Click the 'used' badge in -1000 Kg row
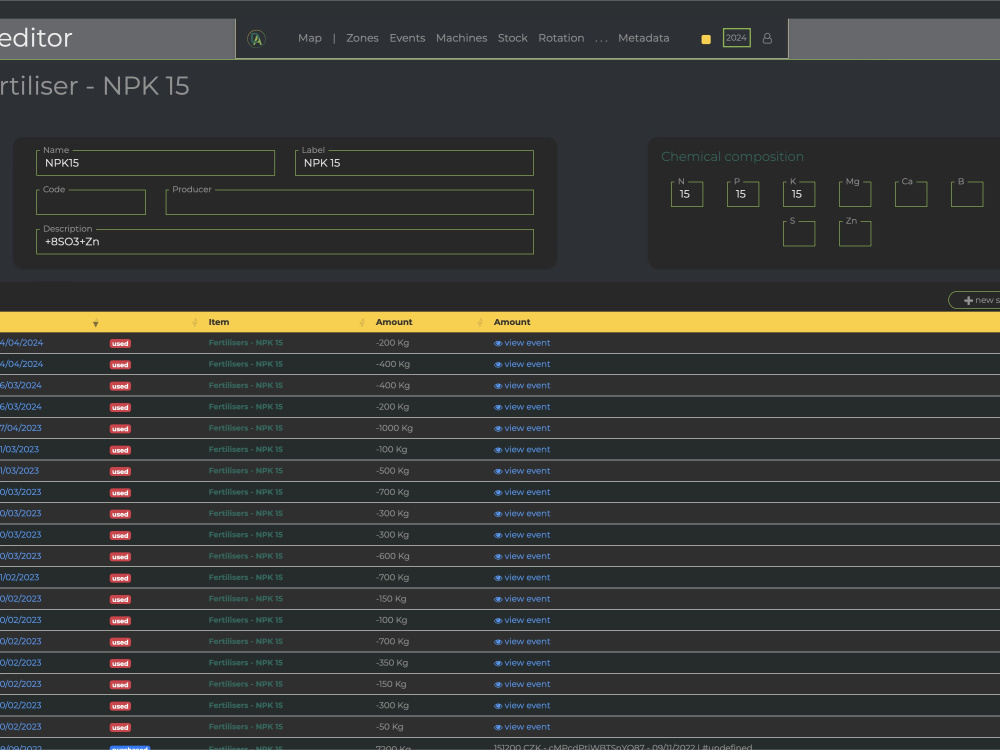 click(120, 429)
